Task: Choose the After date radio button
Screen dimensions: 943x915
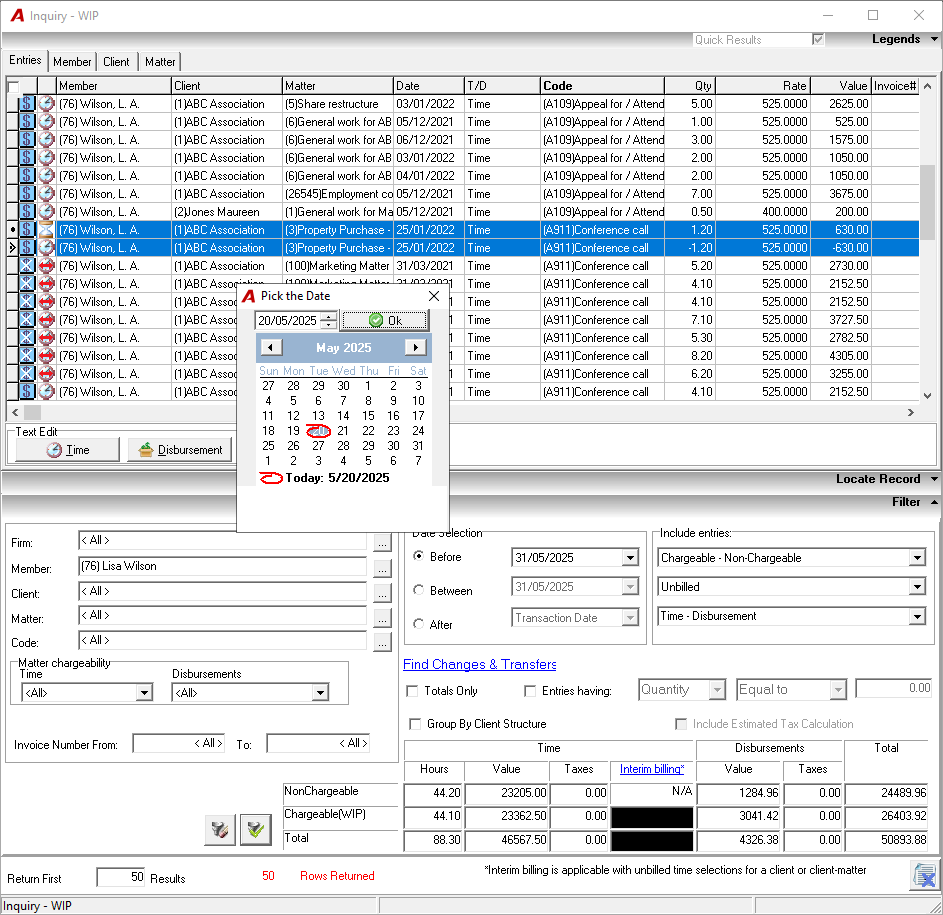Action: tap(419, 624)
